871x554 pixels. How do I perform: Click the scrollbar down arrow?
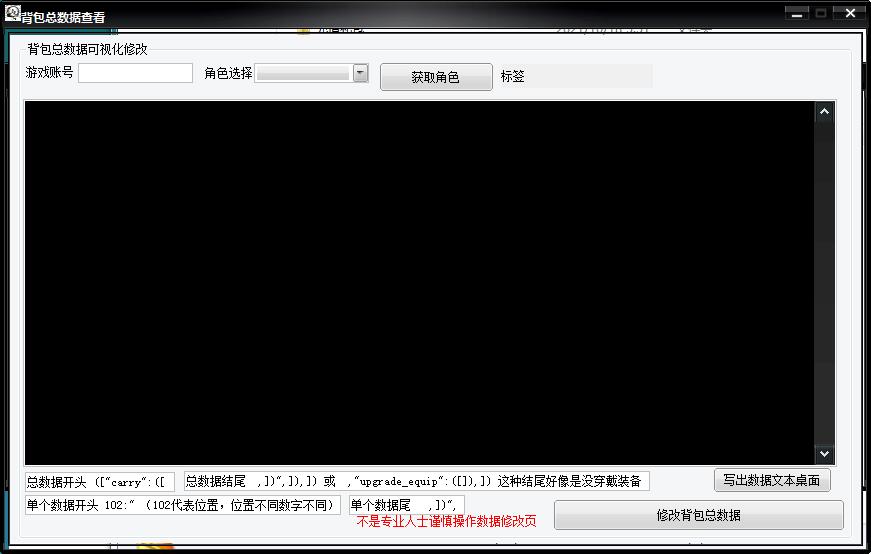824,454
